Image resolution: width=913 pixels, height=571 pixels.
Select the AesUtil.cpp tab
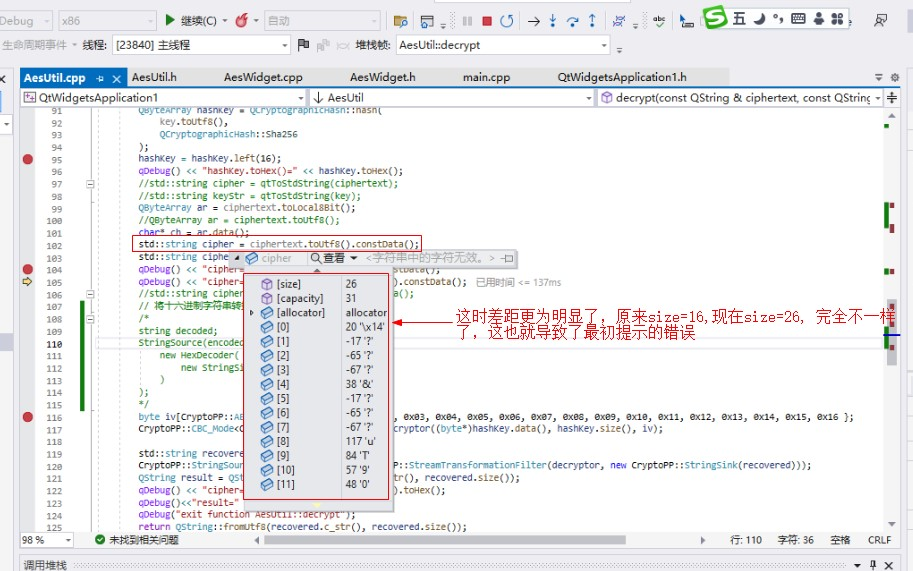click(55, 78)
